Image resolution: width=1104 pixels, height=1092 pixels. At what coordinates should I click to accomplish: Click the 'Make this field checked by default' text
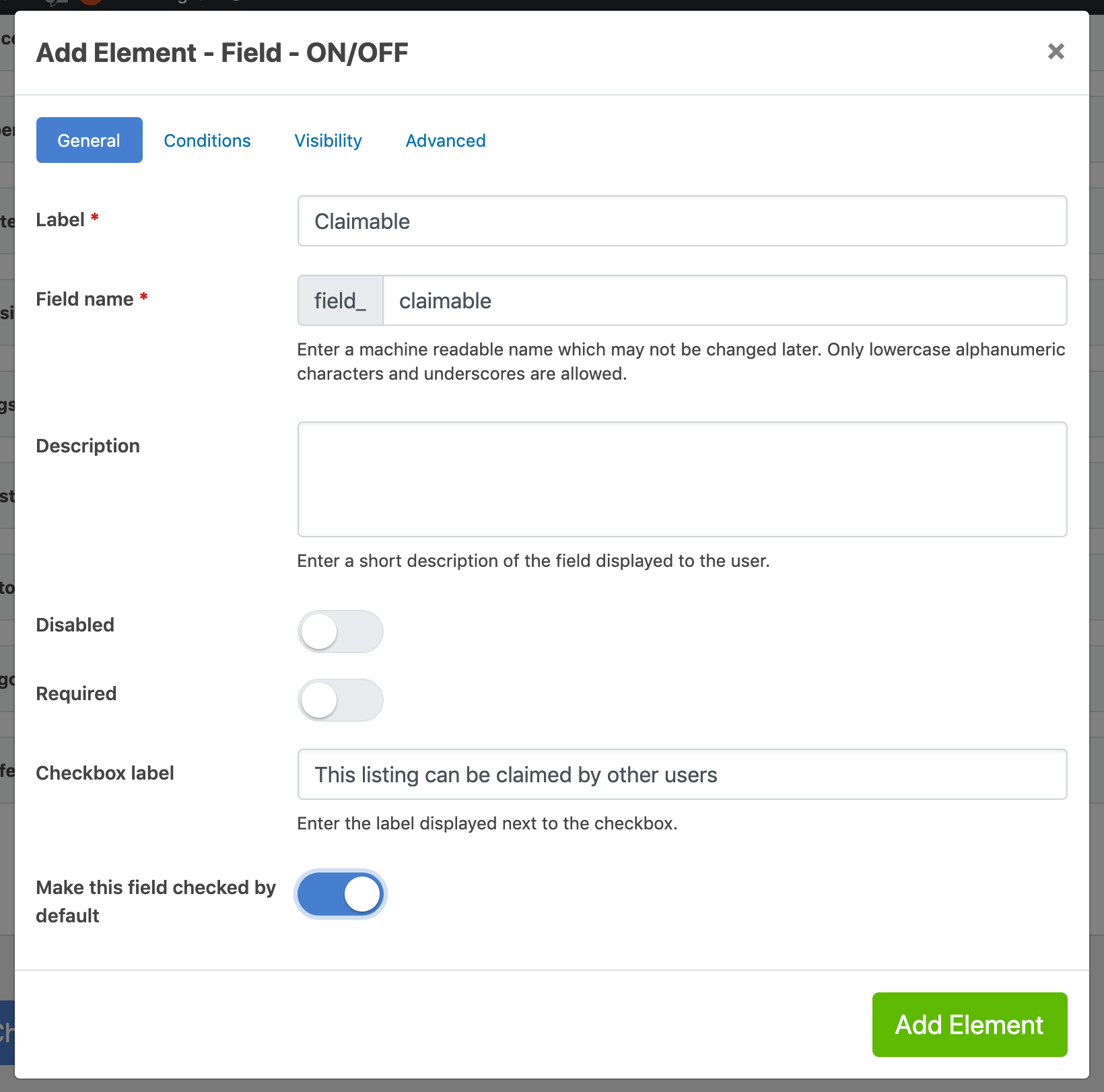point(156,901)
